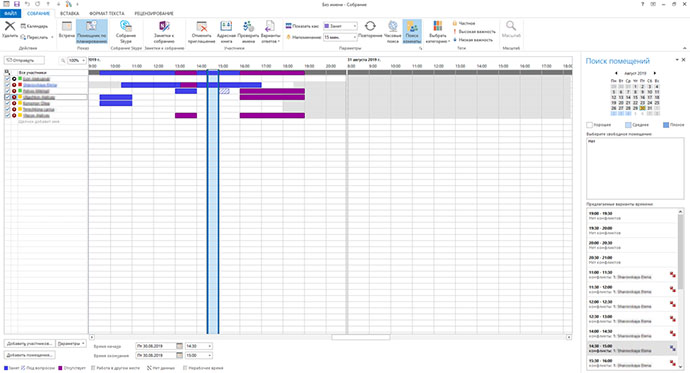Open the Собрание Skype meeting icon

tap(126, 26)
